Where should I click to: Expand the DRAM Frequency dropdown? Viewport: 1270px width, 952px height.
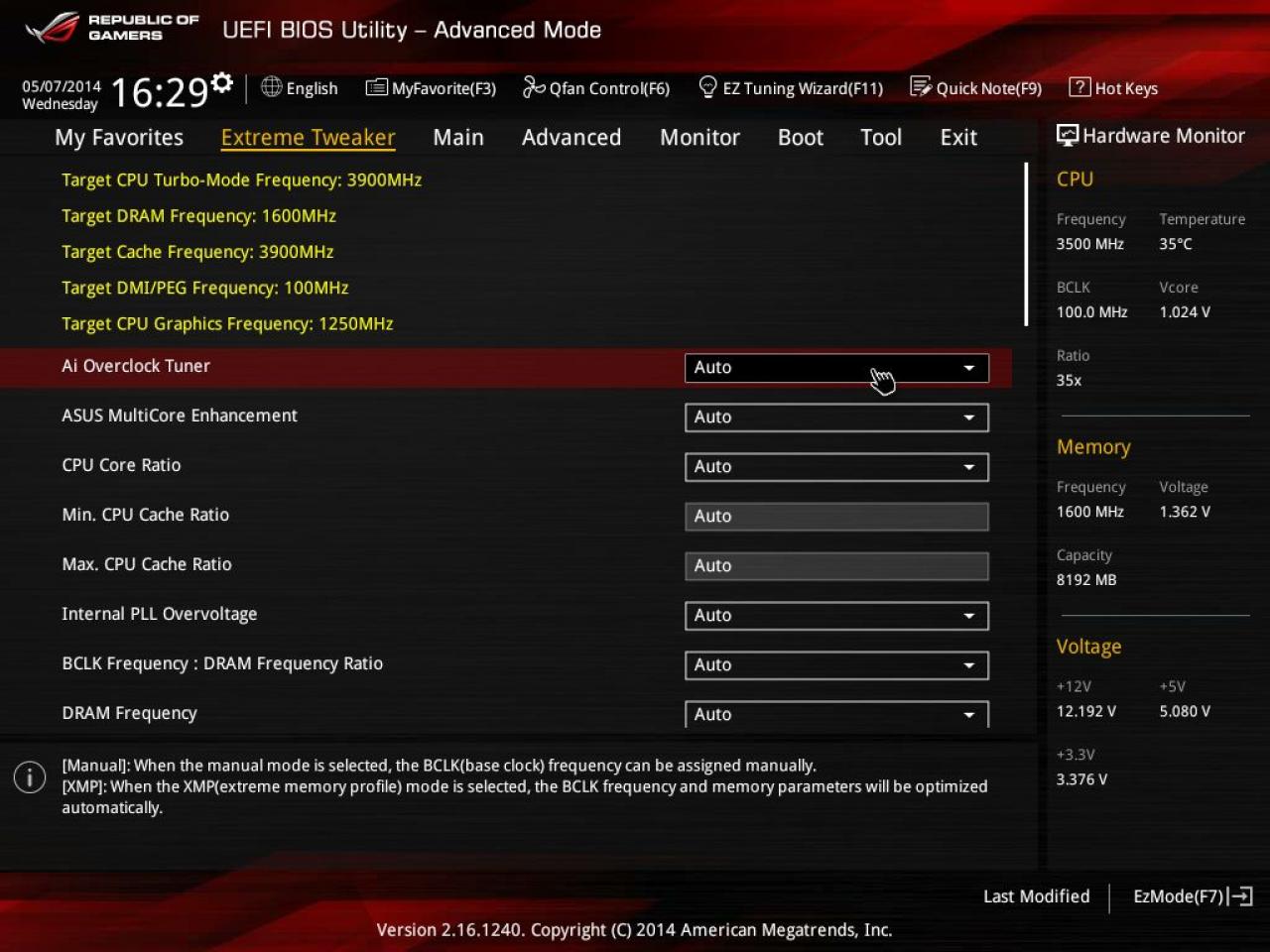[x=836, y=714]
